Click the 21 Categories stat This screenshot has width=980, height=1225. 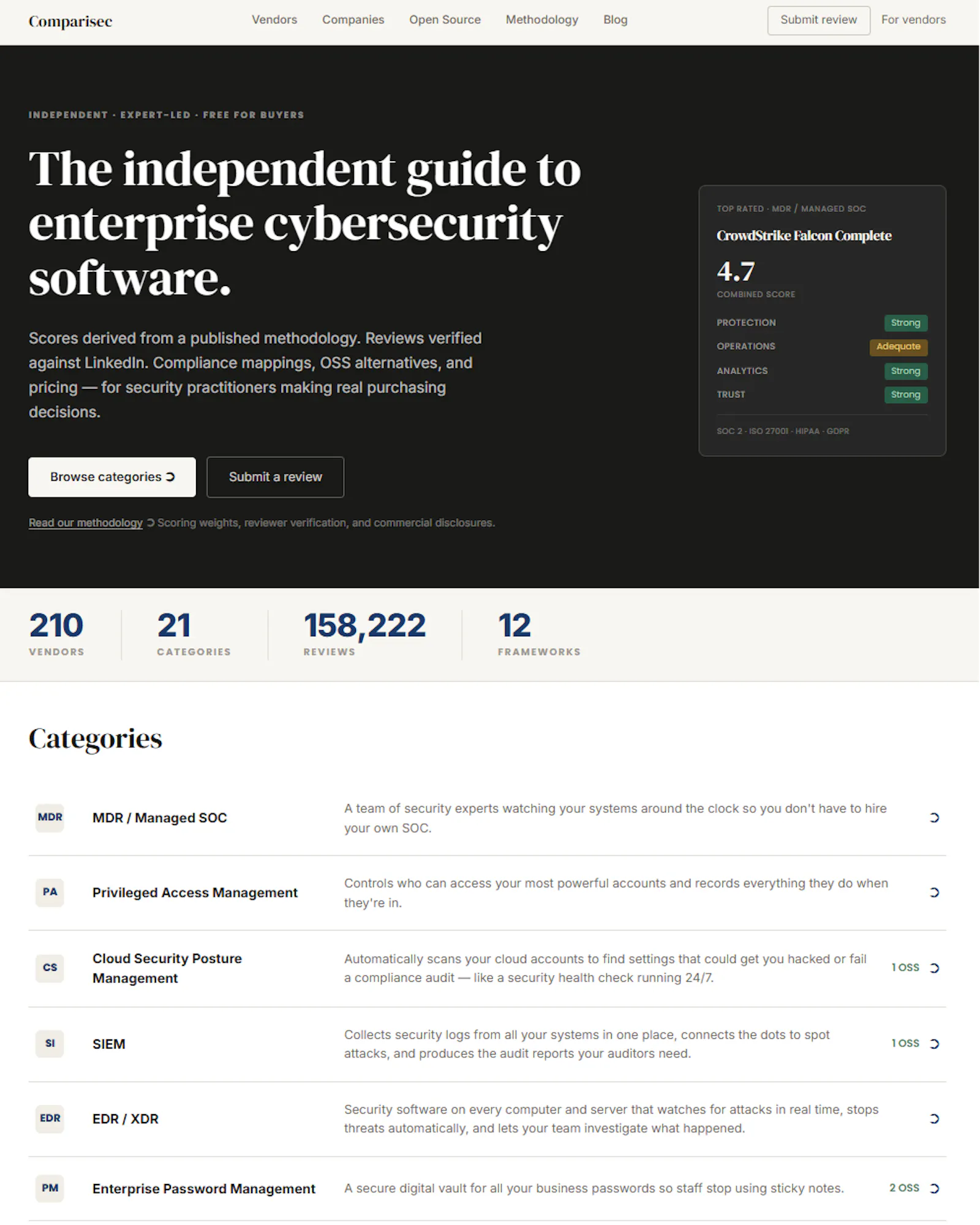pyautogui.click(x=194, y=634)
